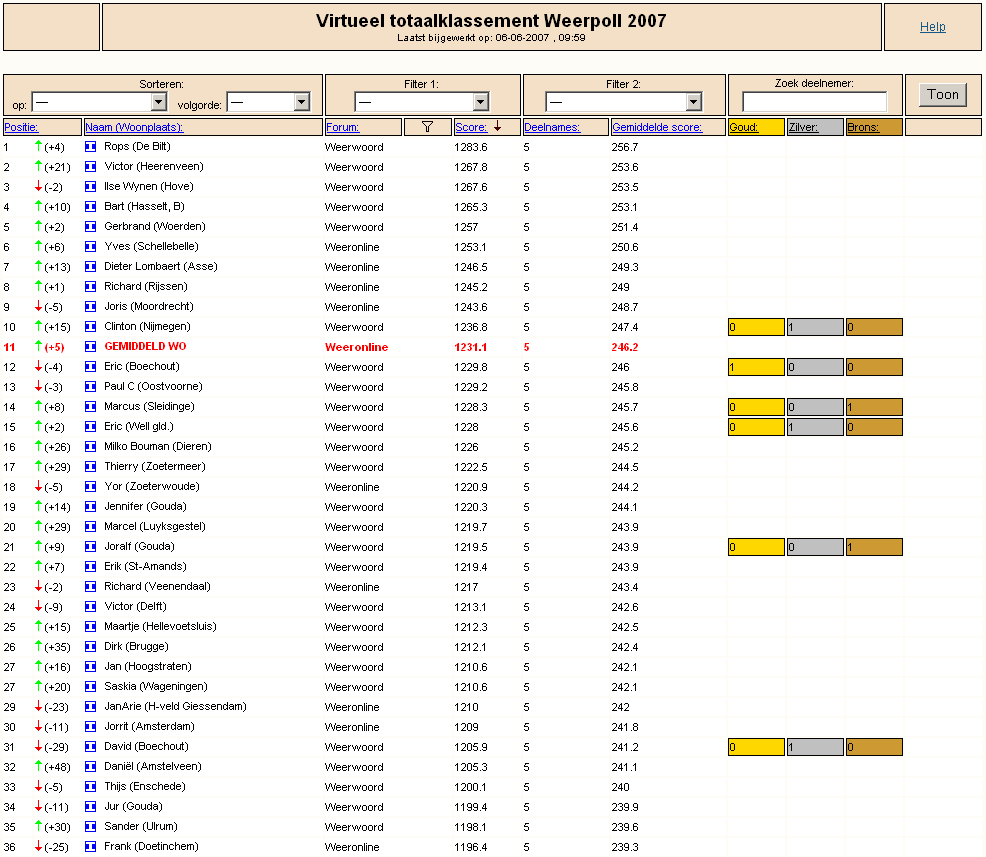Sort by the Score column header

471,127
